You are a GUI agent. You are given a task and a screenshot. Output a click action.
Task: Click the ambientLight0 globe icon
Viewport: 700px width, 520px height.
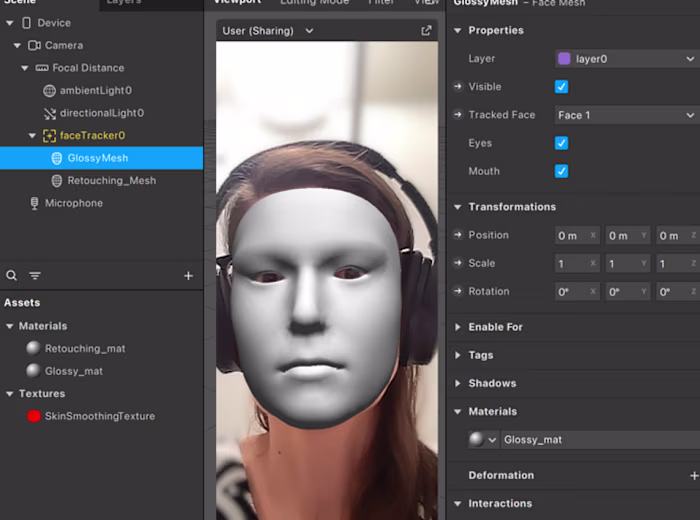tap(50, 91)
